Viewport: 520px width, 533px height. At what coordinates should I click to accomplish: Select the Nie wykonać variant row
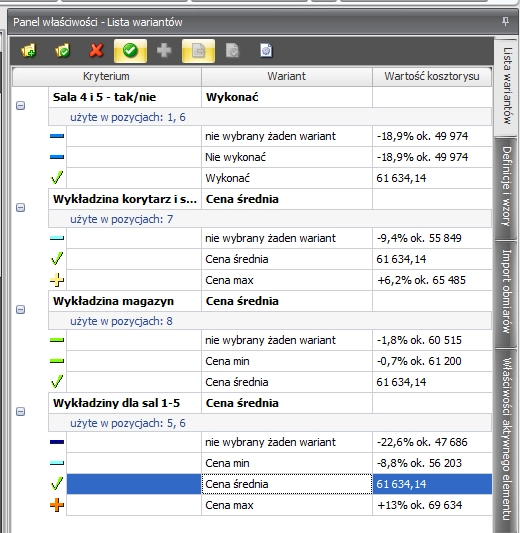pos(270,157)
